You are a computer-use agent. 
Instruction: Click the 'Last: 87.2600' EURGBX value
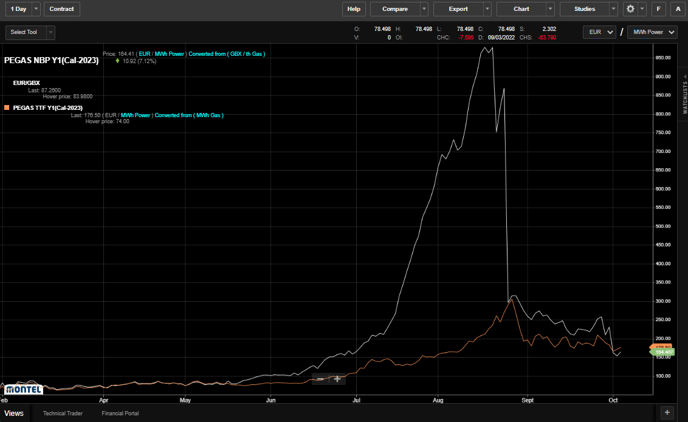click(44, 90)
